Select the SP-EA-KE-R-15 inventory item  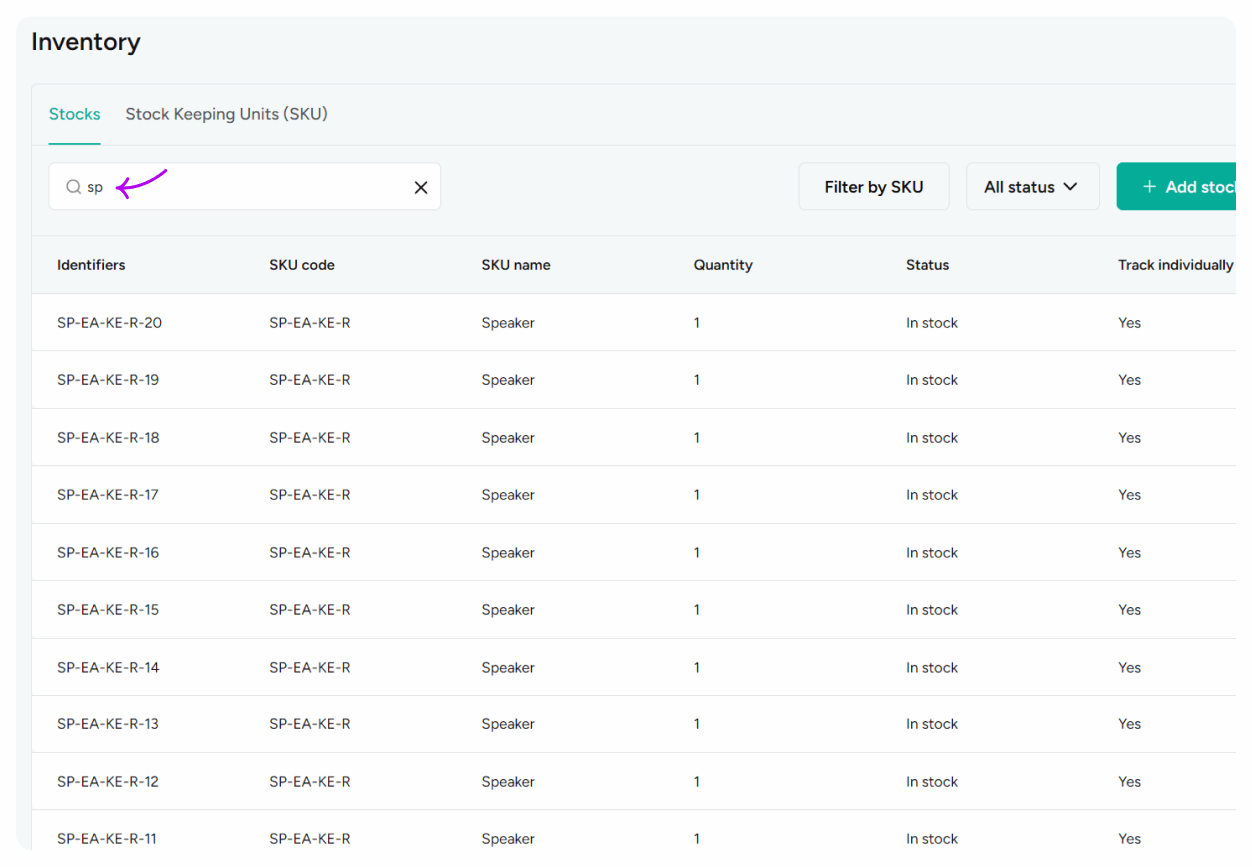tap(106, 609)
